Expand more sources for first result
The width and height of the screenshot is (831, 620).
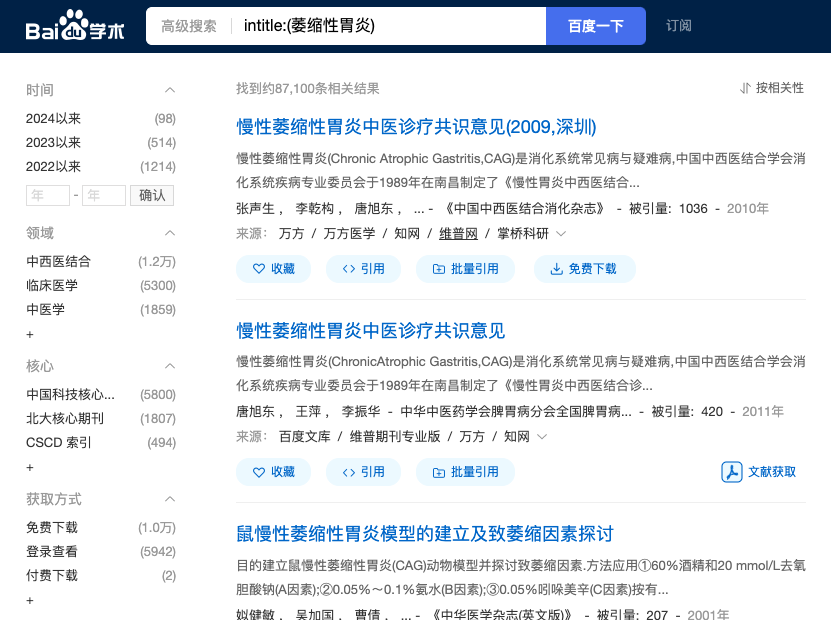point(561,234)
